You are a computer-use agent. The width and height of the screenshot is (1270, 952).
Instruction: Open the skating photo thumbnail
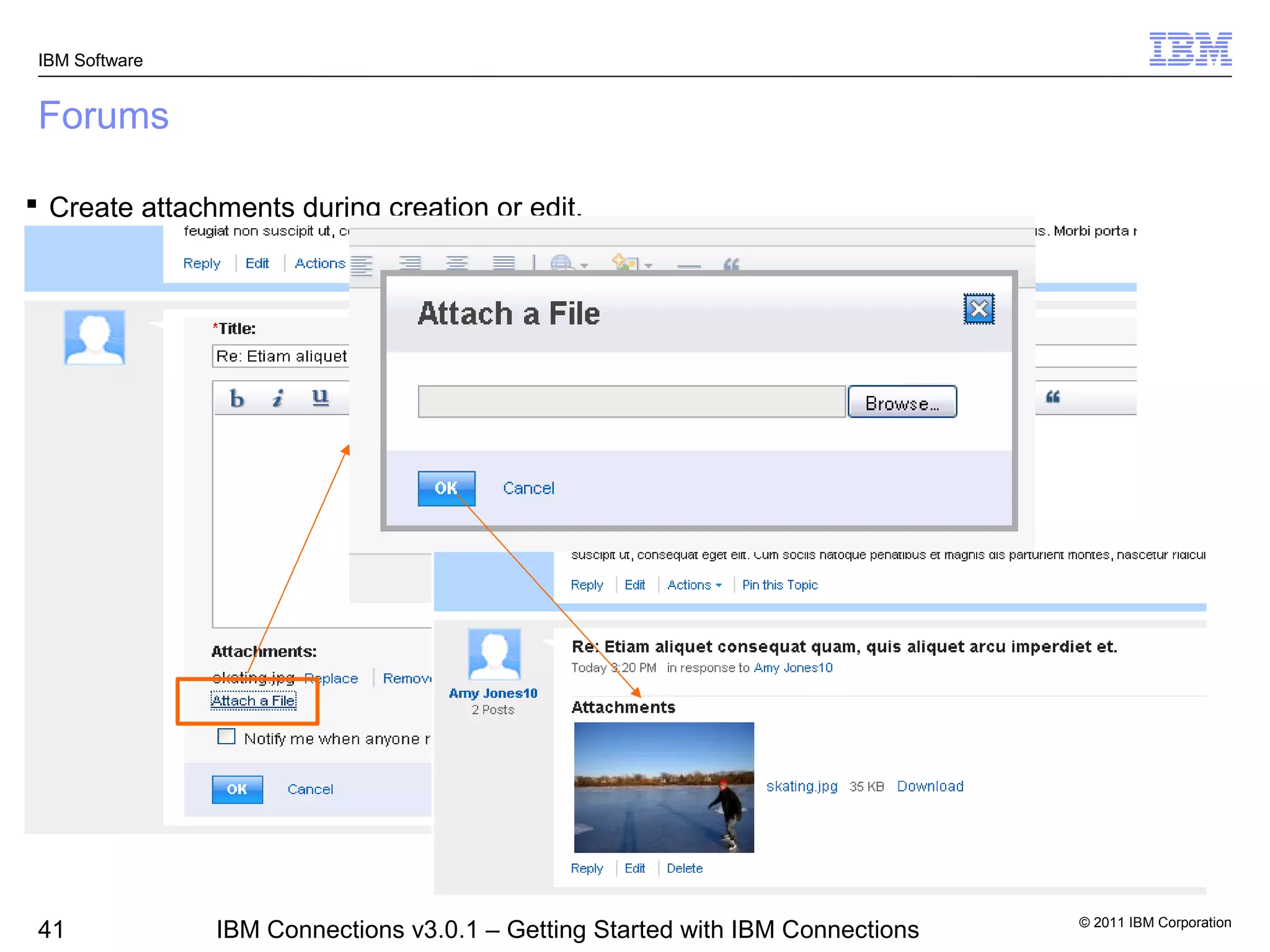[x=664, y=788]
